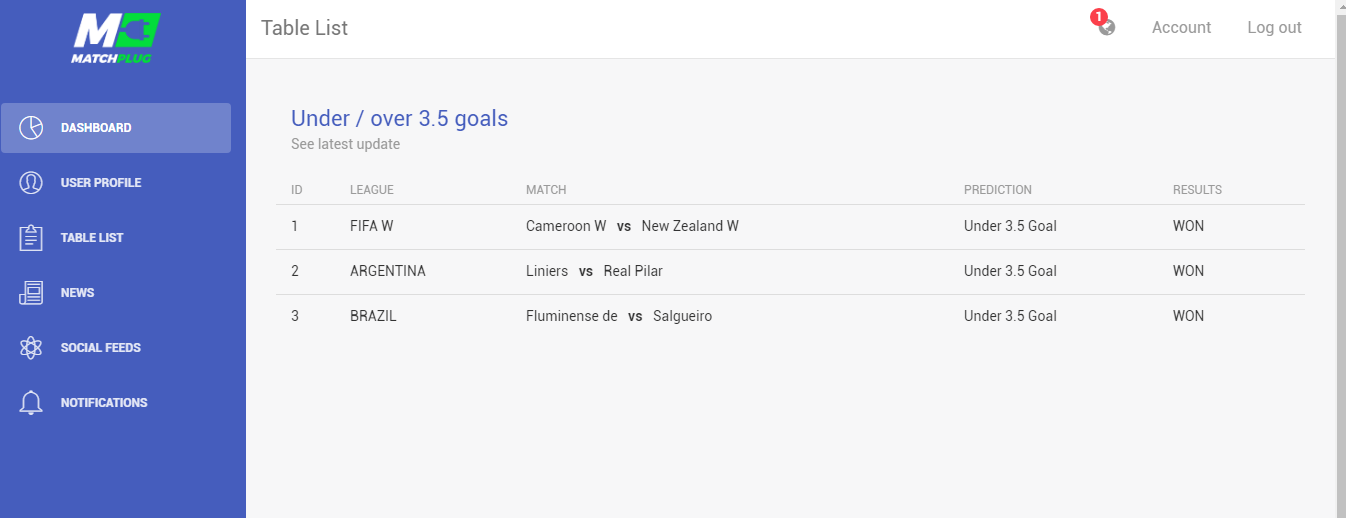Open the News section
Viewport: 1346px width, 518px height.
click(77, 293)
